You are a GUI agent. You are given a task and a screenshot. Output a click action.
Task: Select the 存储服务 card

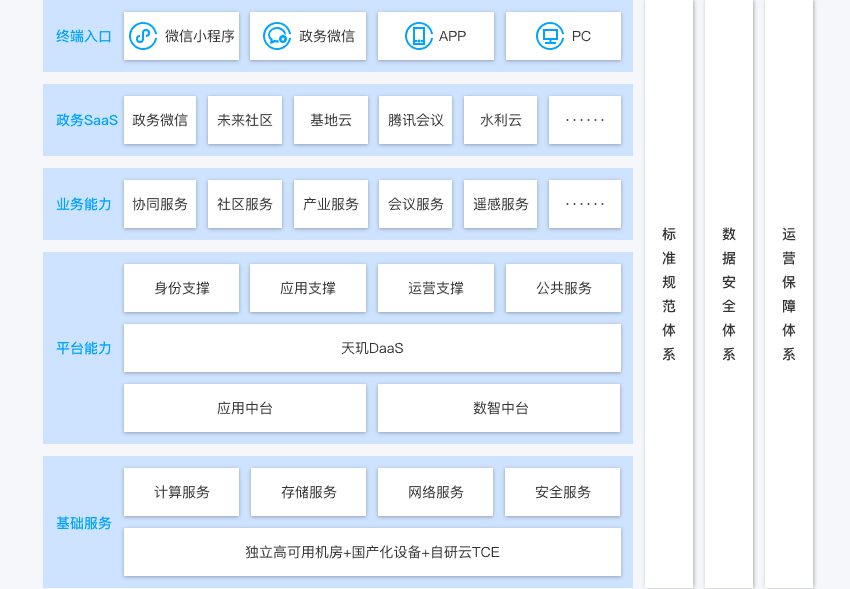pyautogui.click(x=308, y=492)
